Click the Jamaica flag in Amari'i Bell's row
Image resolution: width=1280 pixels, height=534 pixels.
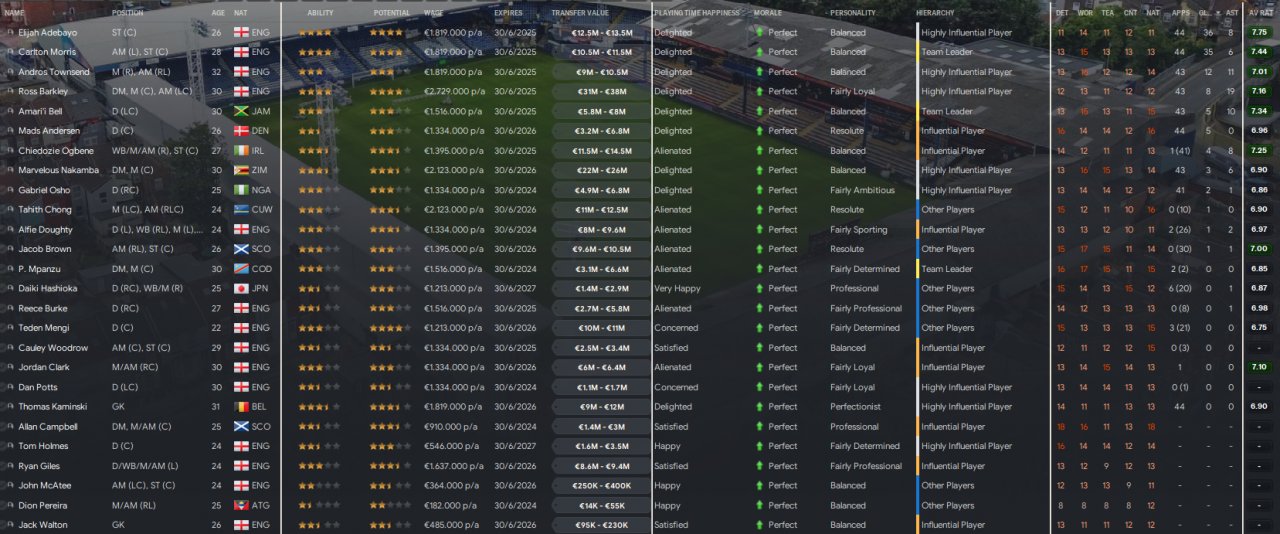(240, 112)
